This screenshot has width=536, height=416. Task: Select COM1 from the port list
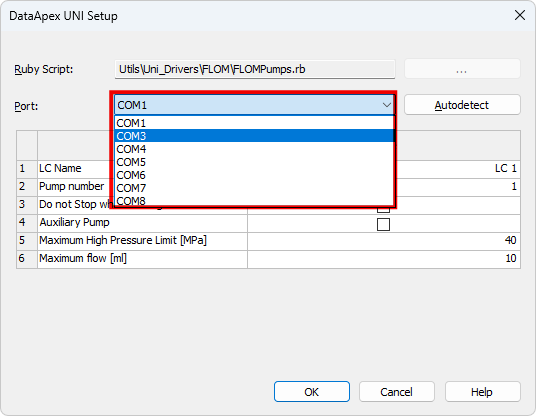[x=254, y=123]
